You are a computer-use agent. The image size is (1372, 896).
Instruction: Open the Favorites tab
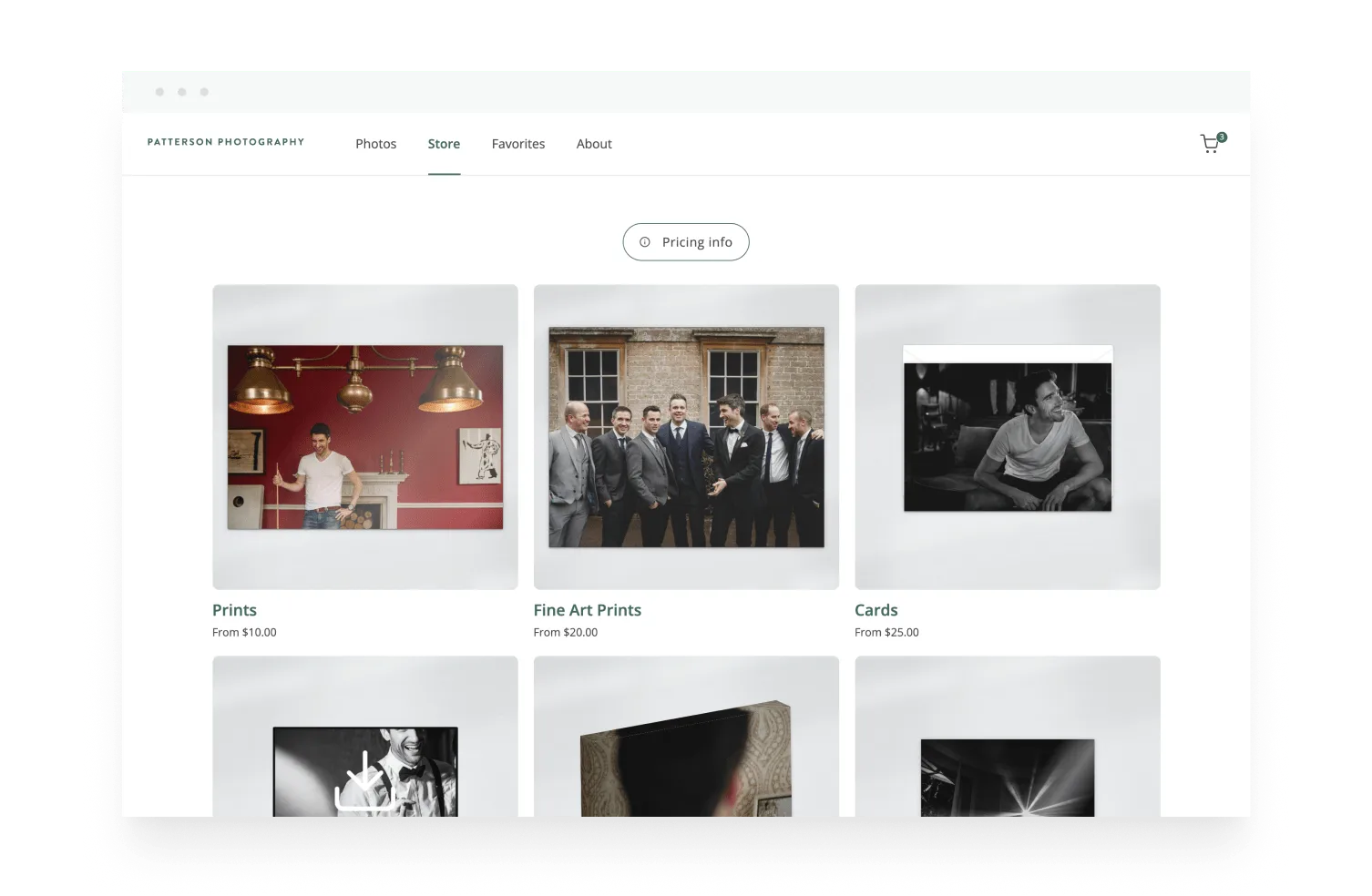click(x=517, y=144)
